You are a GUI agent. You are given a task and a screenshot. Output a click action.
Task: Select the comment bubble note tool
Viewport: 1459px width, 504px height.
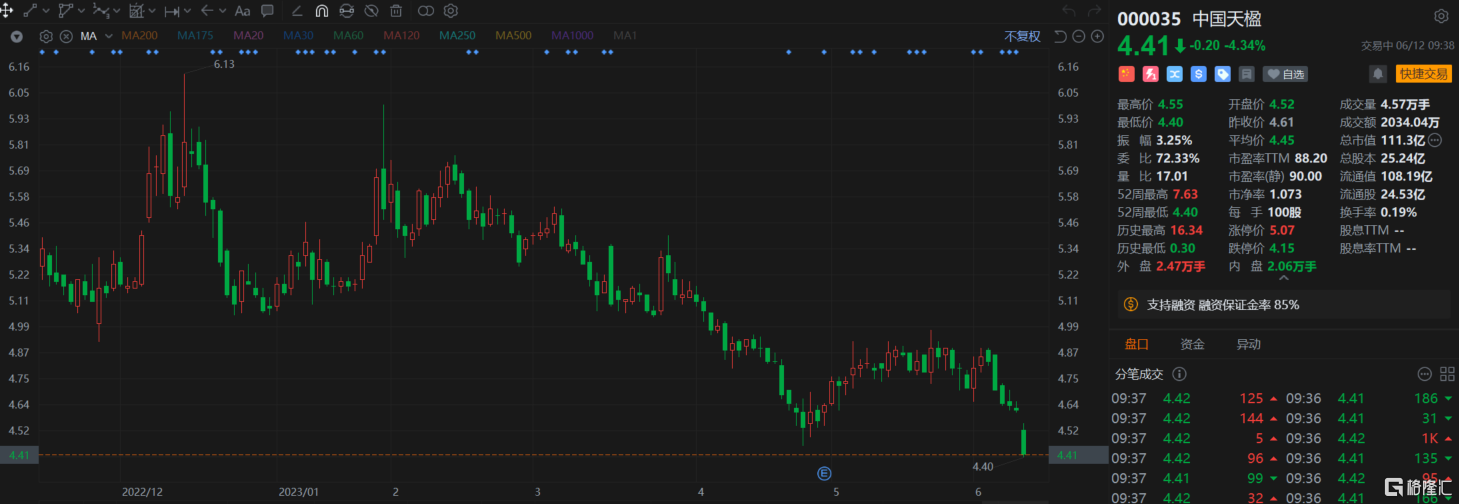pyautogui.click(x=267, y=11)
